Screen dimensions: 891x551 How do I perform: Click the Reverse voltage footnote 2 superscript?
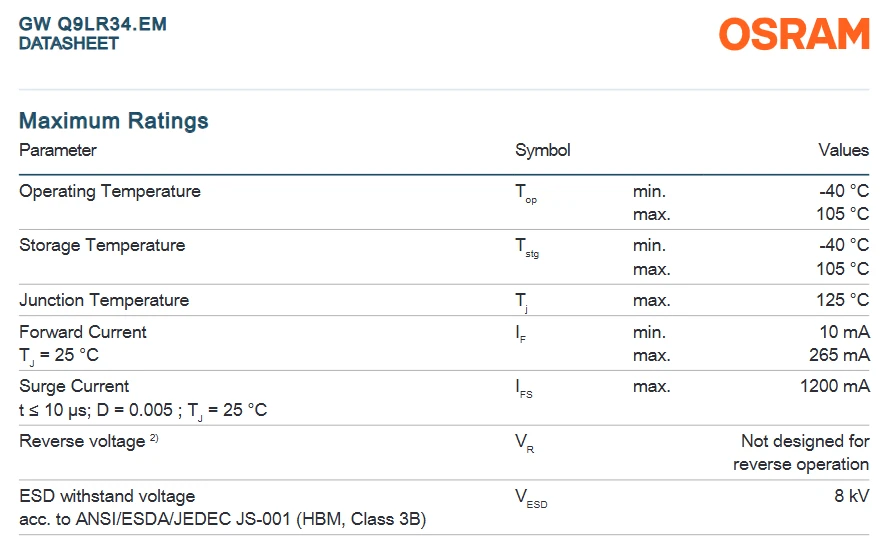tap(154, 437)
